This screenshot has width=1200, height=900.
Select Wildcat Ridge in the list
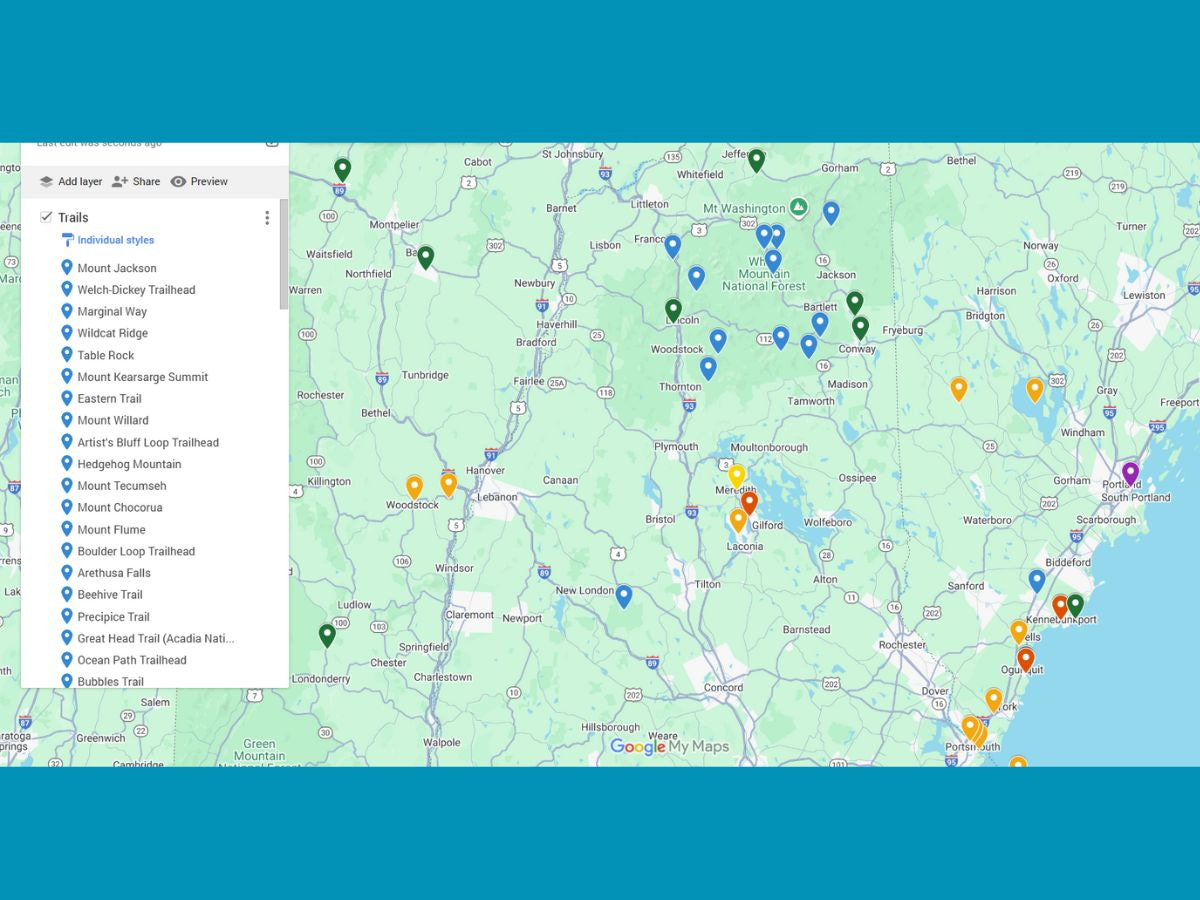click(112, 333)
